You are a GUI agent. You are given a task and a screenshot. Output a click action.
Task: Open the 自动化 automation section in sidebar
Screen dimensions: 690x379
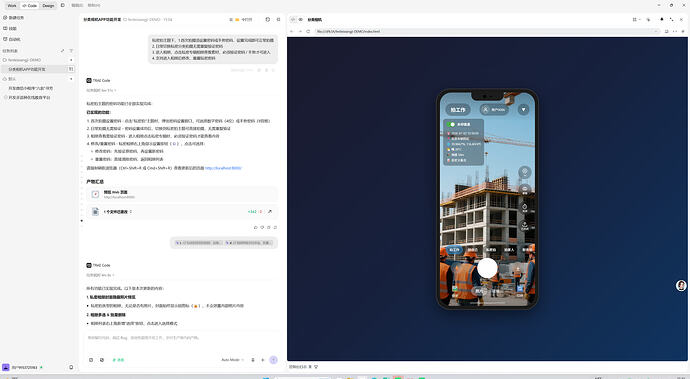point(11,39)
